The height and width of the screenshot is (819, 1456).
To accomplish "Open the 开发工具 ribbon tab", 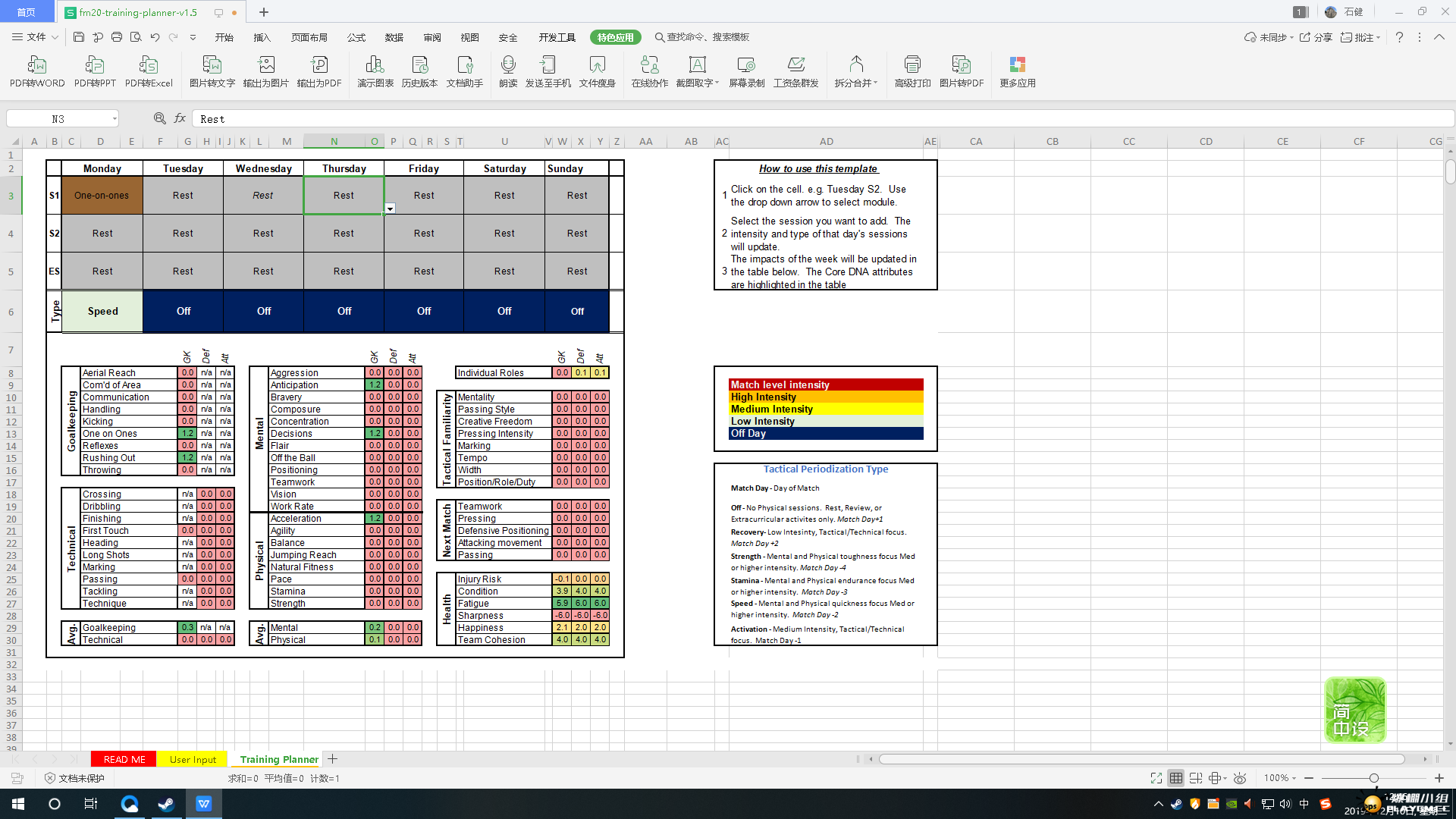I will (557, 37).
